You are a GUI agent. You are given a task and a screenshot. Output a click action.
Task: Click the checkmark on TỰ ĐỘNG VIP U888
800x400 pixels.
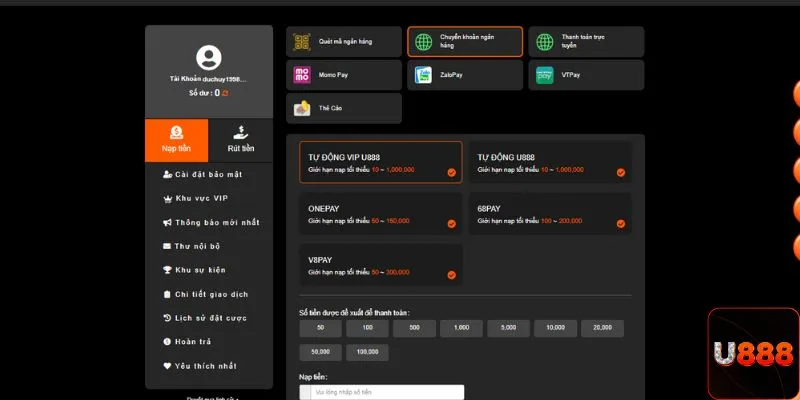tap(452, 173)
